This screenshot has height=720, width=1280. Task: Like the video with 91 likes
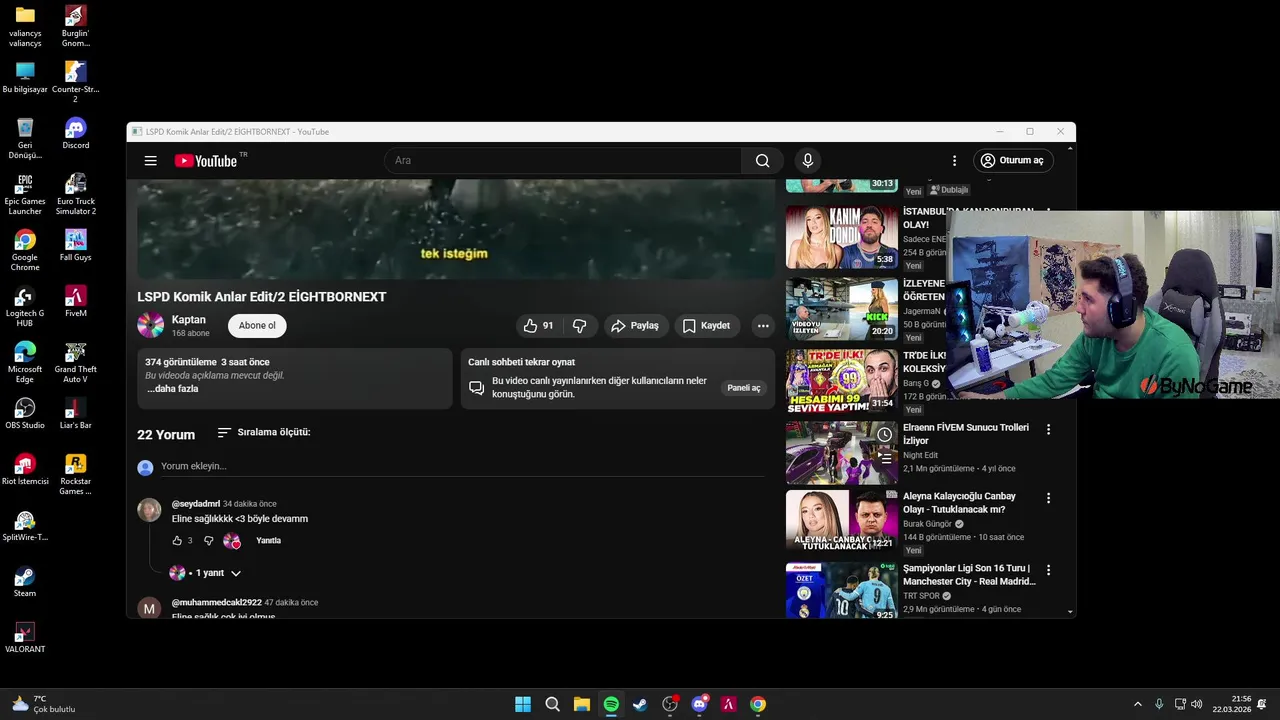(x=538, y=326)
